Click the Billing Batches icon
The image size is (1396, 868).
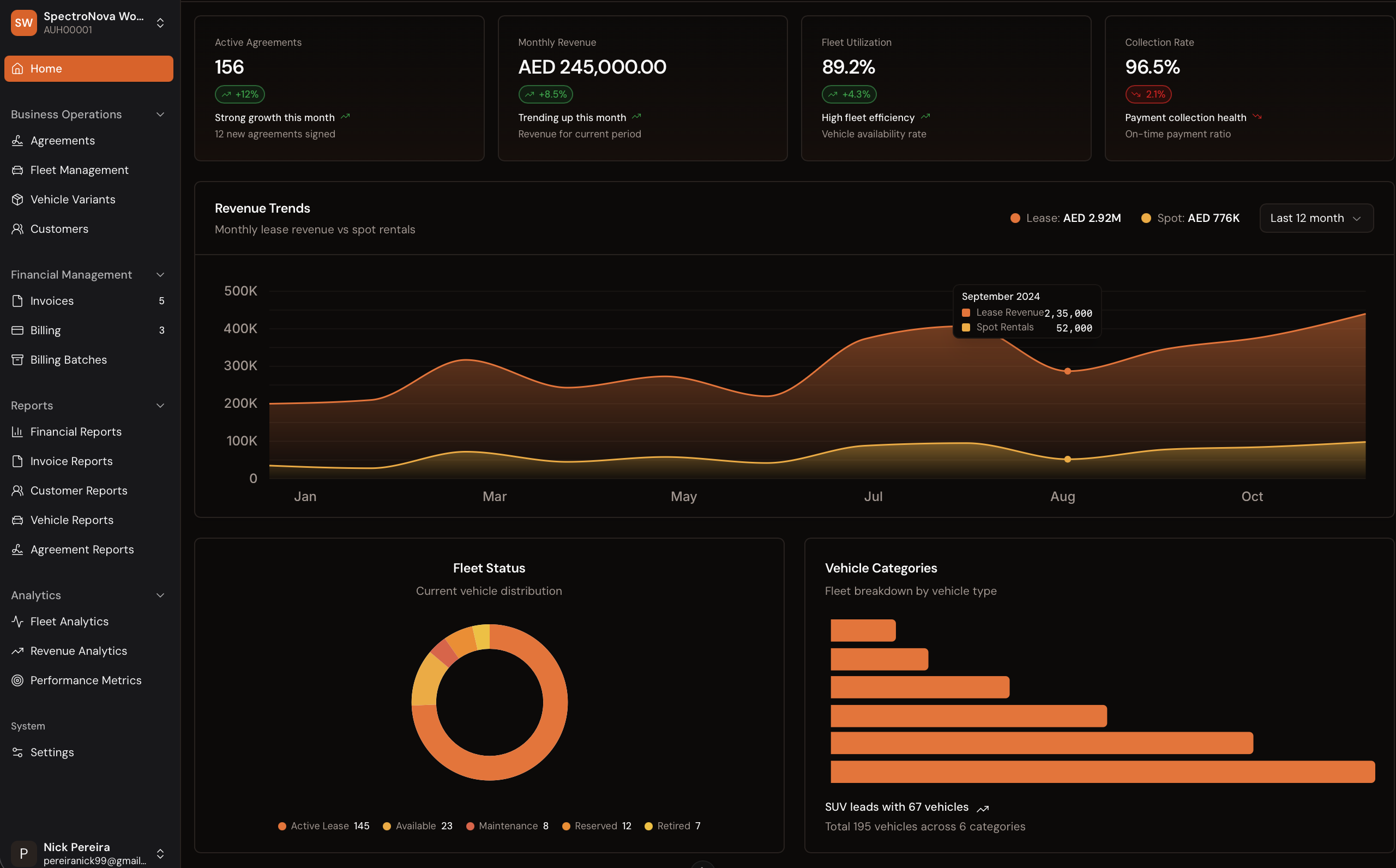tap(18, 359)
